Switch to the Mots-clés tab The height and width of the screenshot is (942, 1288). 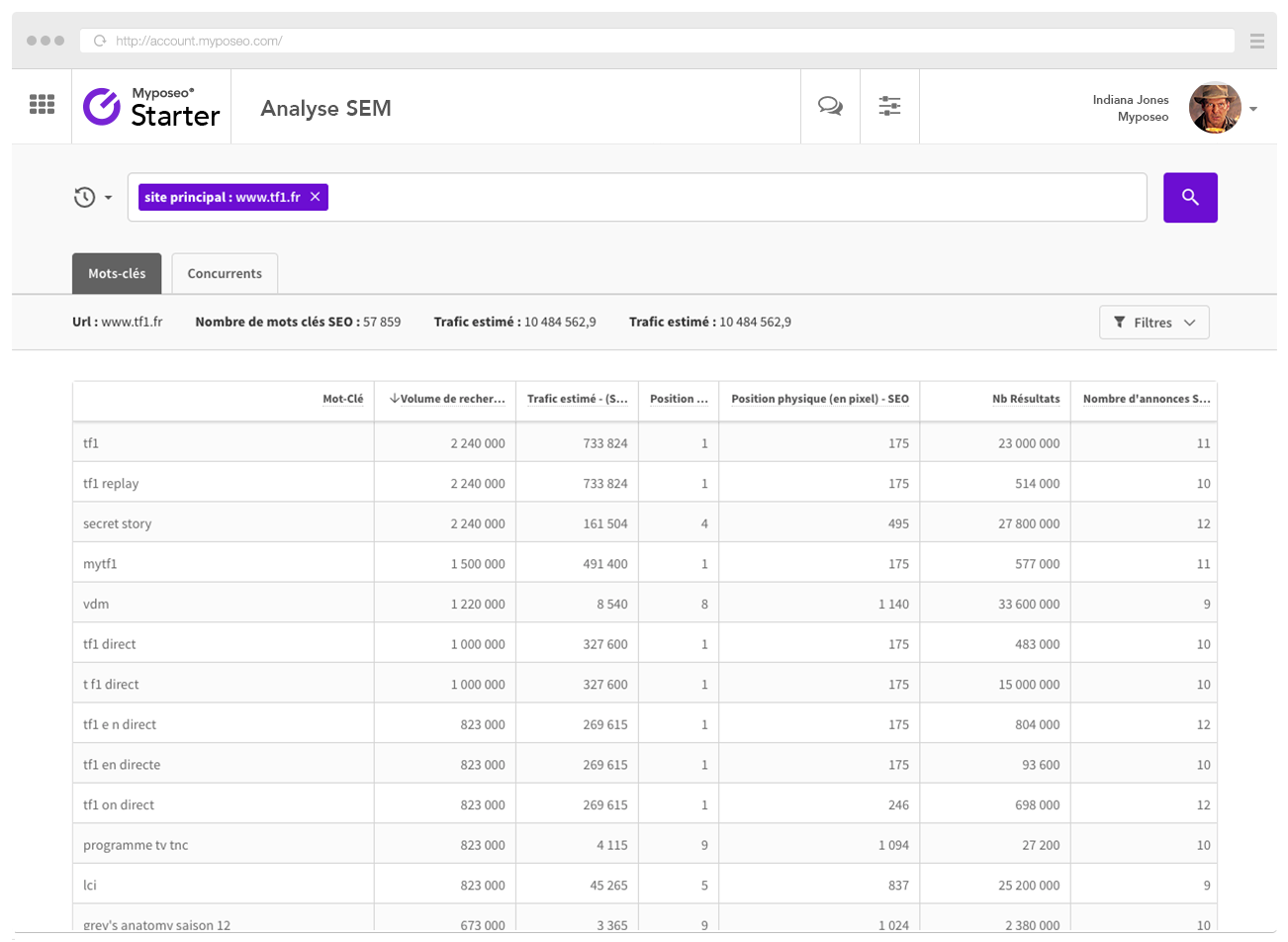pos(117,274)
